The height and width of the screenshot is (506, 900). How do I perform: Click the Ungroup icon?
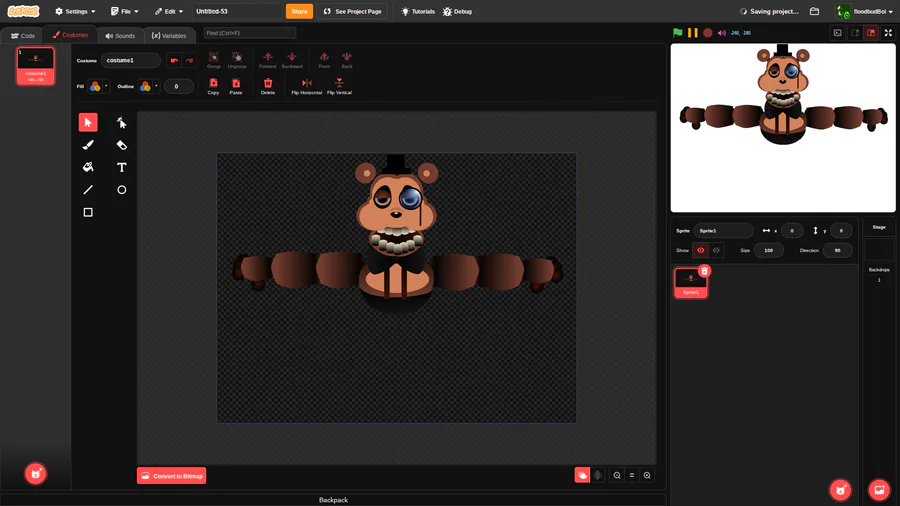pos(236,60)
